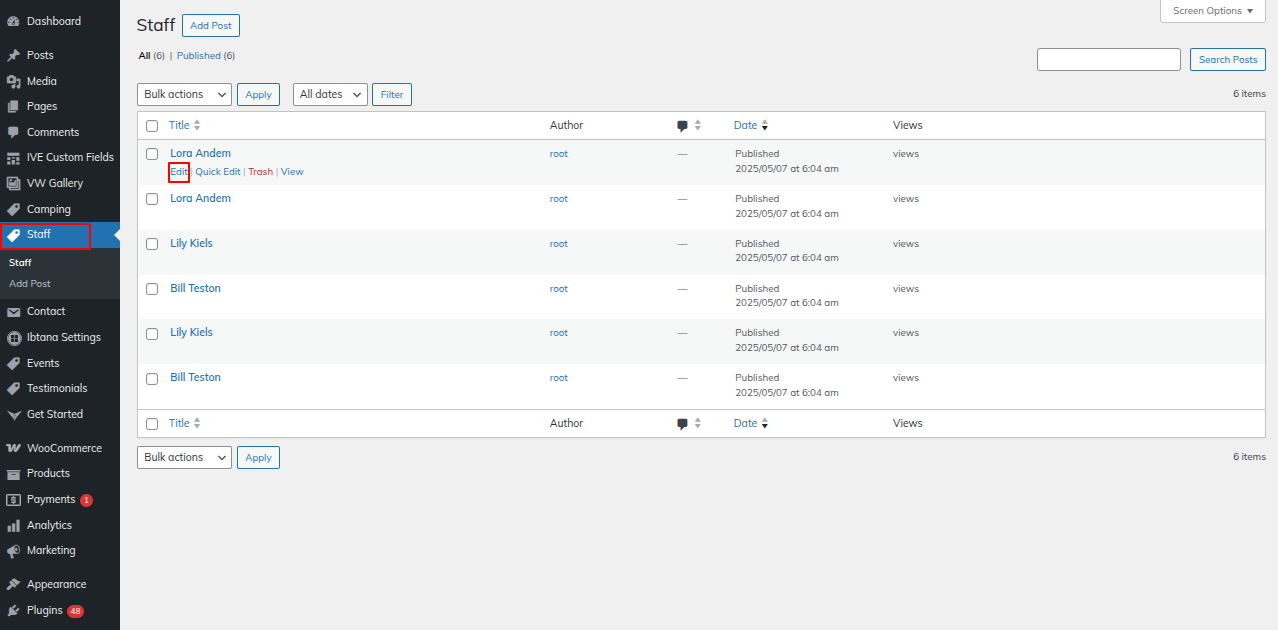Tick the checkbox for first Lily Kiels row
This screenshot has height=630, width=1278.
152,244
